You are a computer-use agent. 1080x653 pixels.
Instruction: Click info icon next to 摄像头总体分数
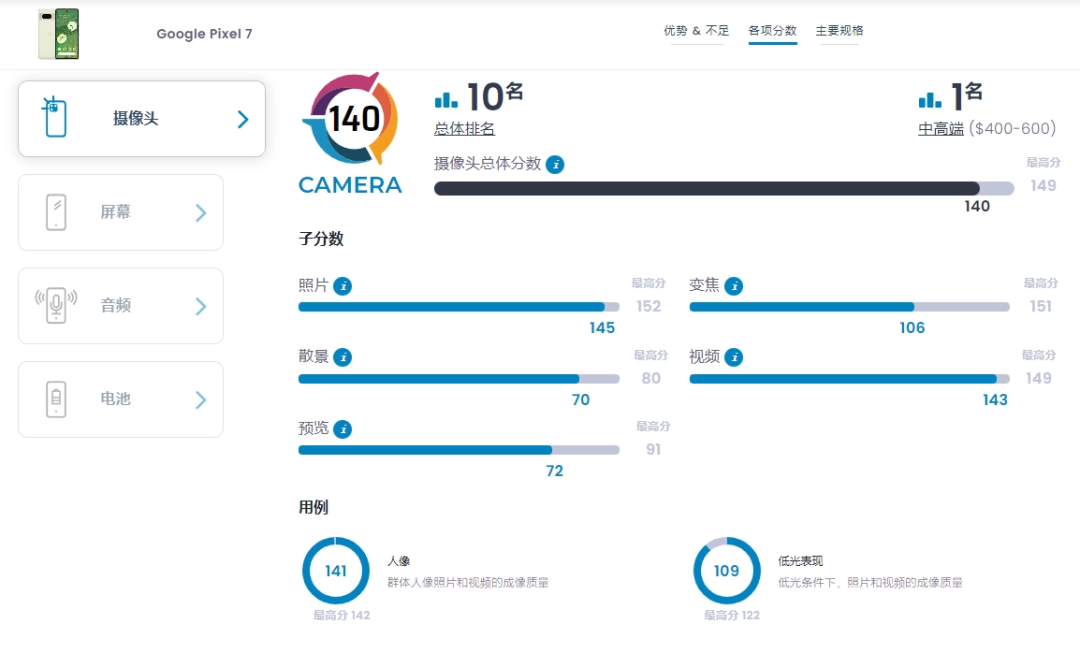tap(555, 165)
